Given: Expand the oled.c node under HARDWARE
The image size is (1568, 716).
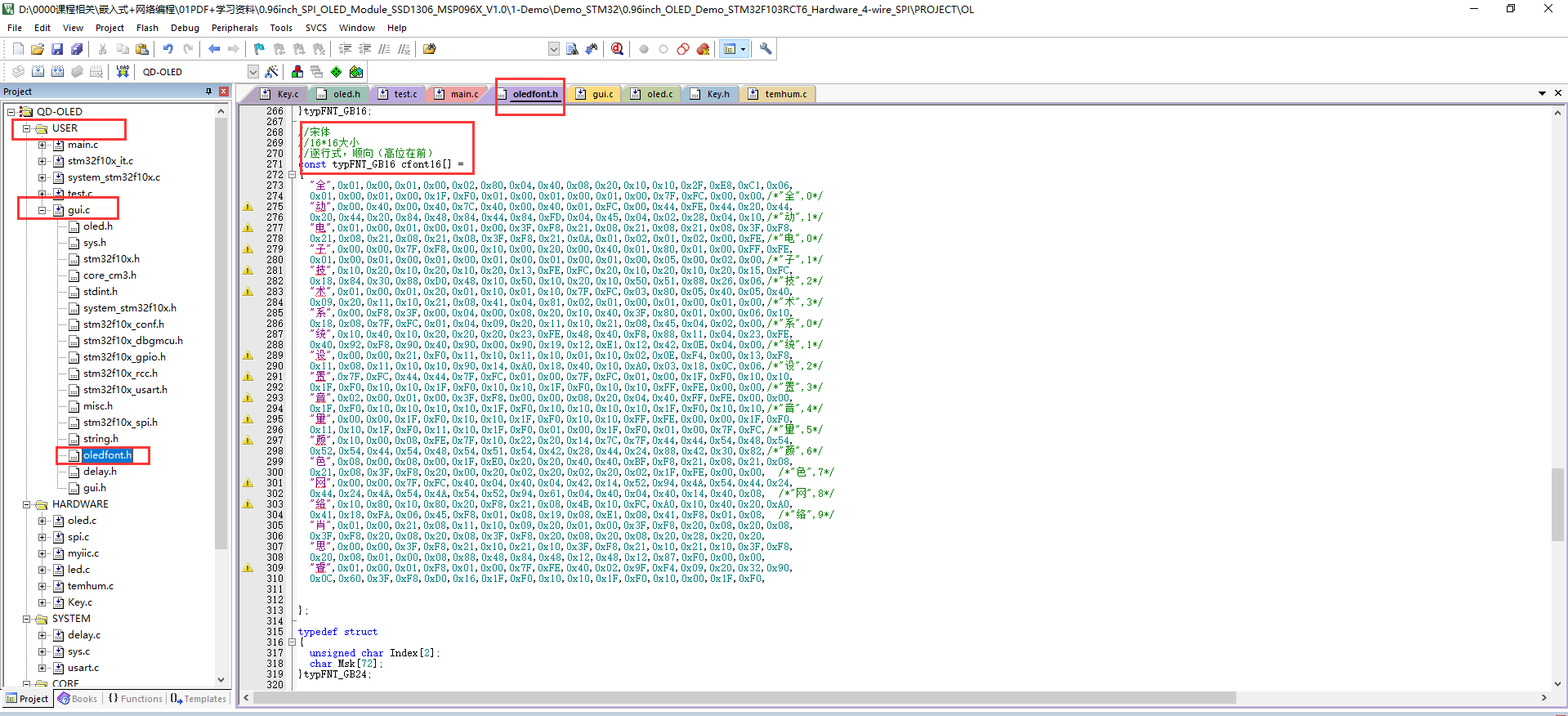Looking at the screenshot, I should coord(42,521).
